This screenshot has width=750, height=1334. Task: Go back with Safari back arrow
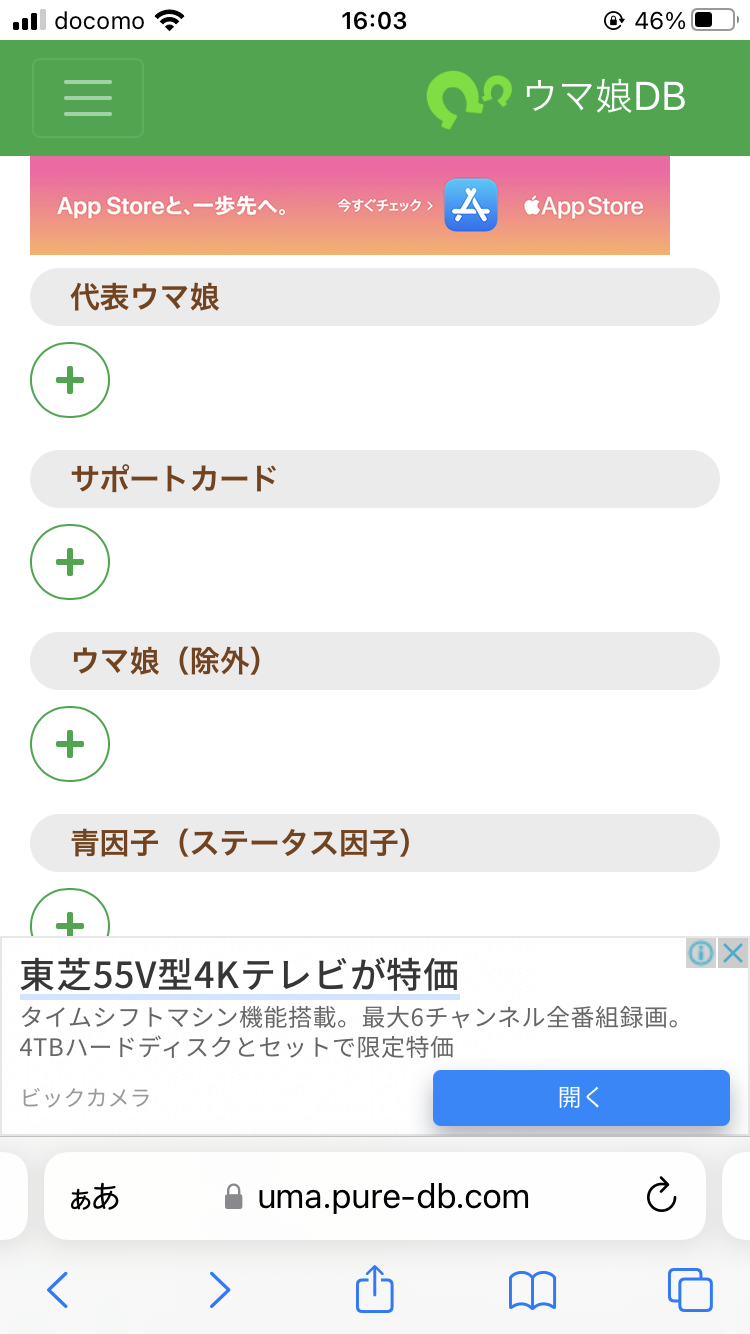[x=58, y=1290]
